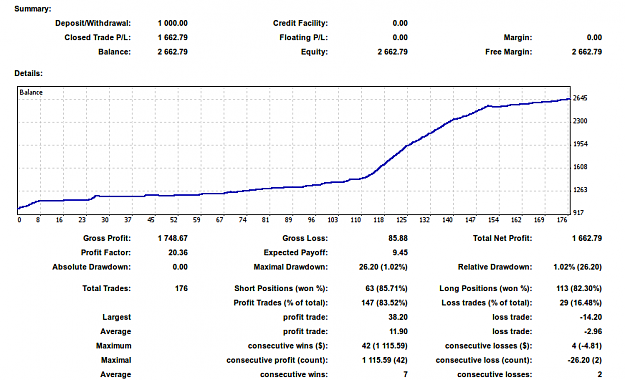Click the Gross Loss value 85.88
The image size is (625, 380).
[x=398, y=238]
